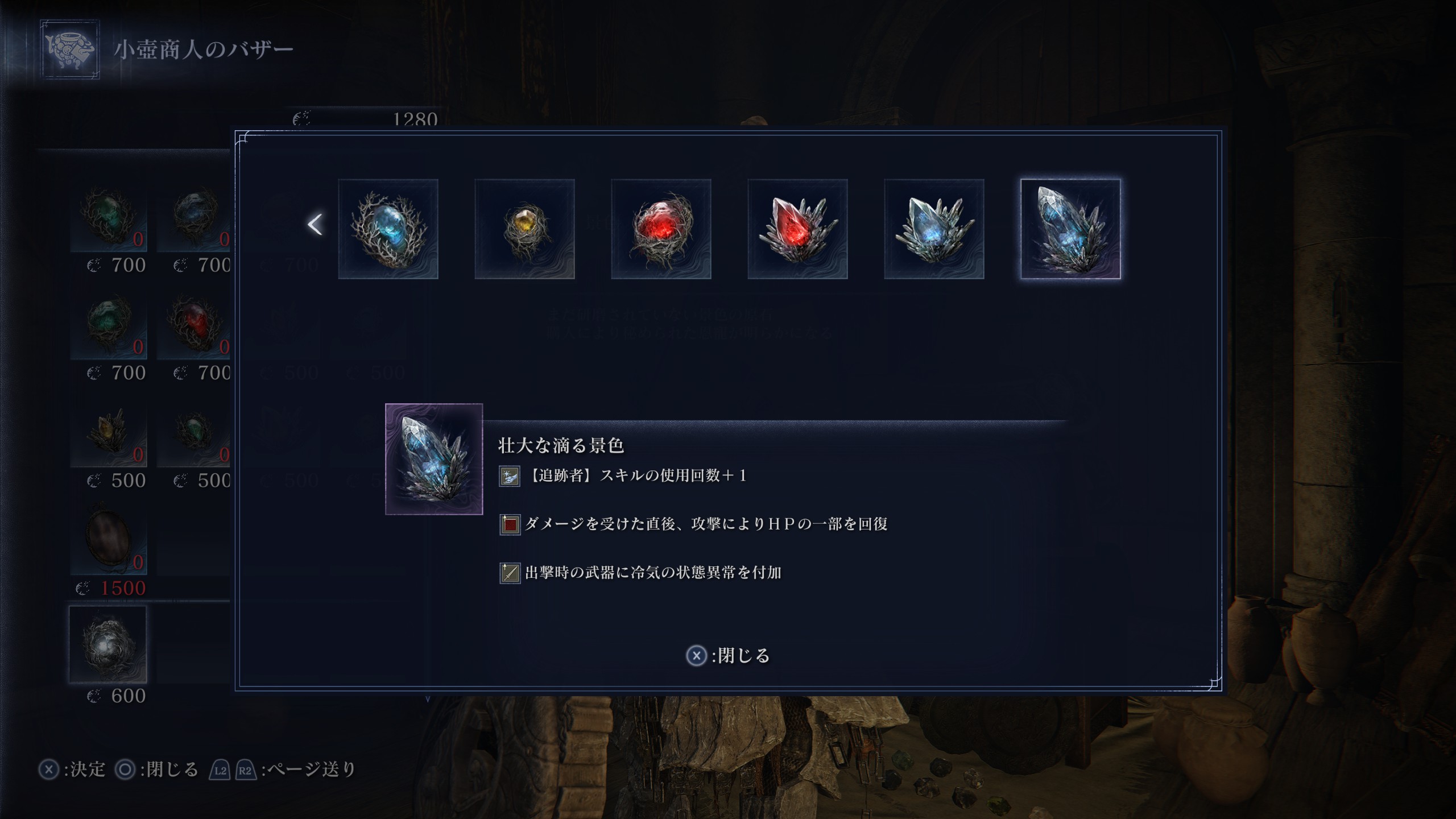Click the red HP recovery effect icon
Image resolution: width=1456 pixels, height=819 pixels.
click(510, 524)
